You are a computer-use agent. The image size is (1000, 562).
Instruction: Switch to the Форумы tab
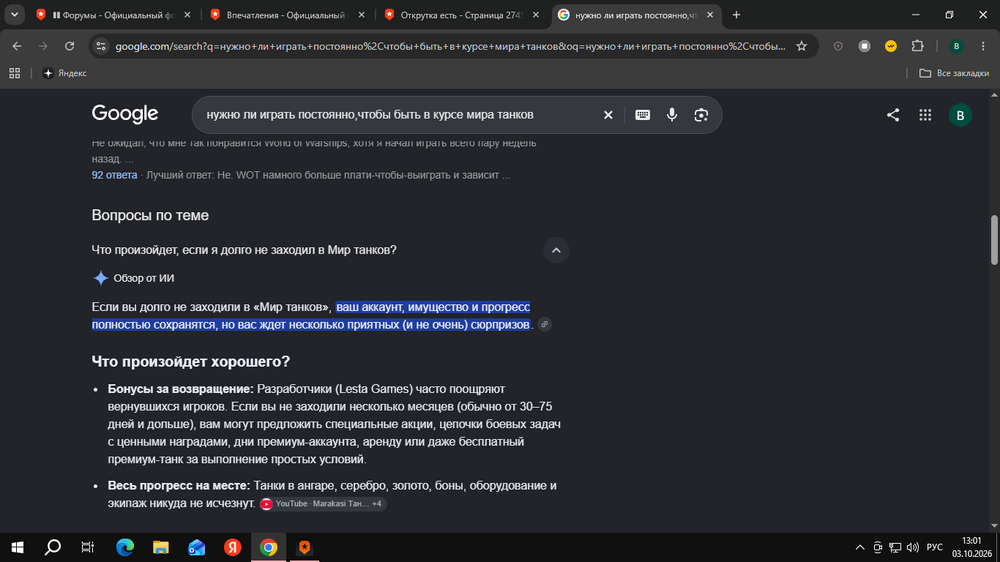point(113,15)
